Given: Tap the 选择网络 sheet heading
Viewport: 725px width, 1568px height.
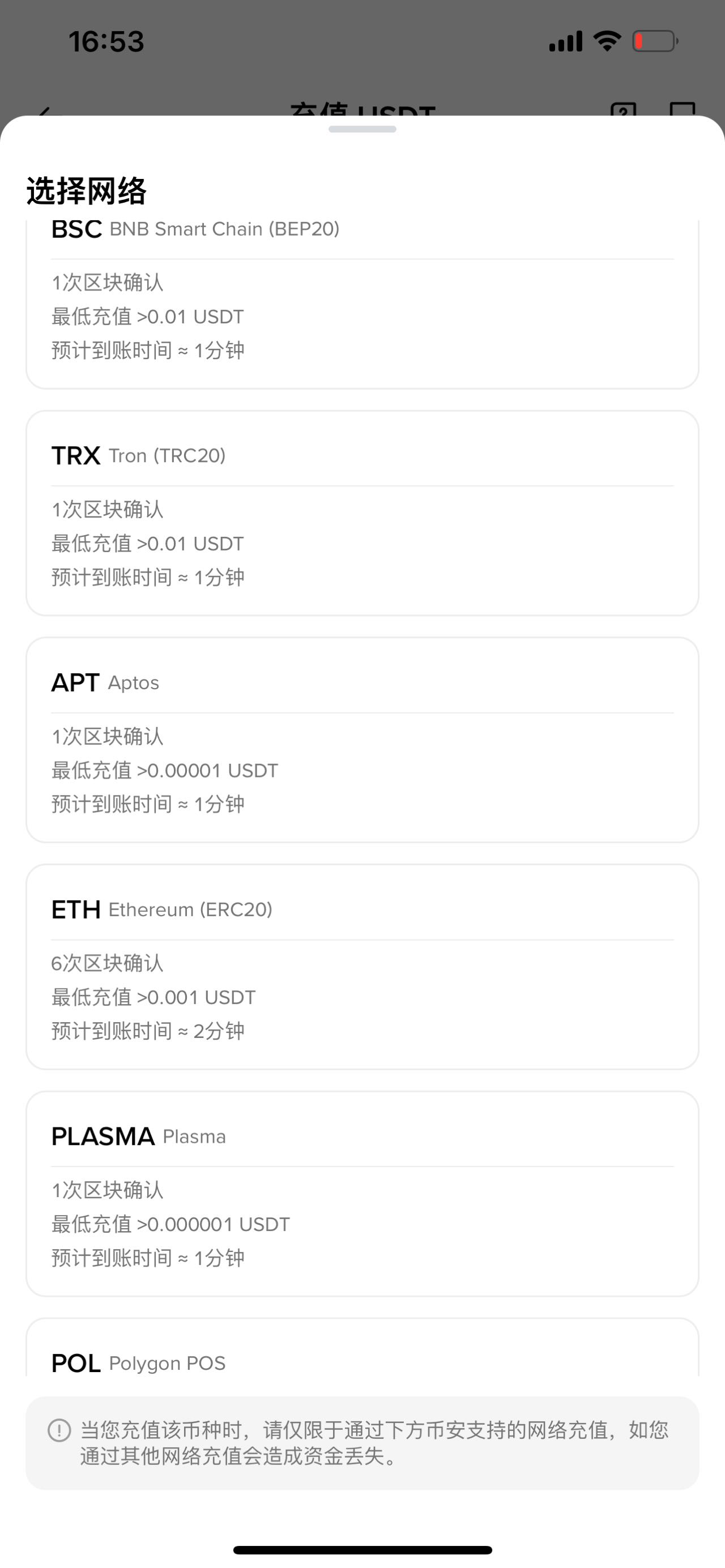Looking at the screenshot, I should tap(87, 191).
